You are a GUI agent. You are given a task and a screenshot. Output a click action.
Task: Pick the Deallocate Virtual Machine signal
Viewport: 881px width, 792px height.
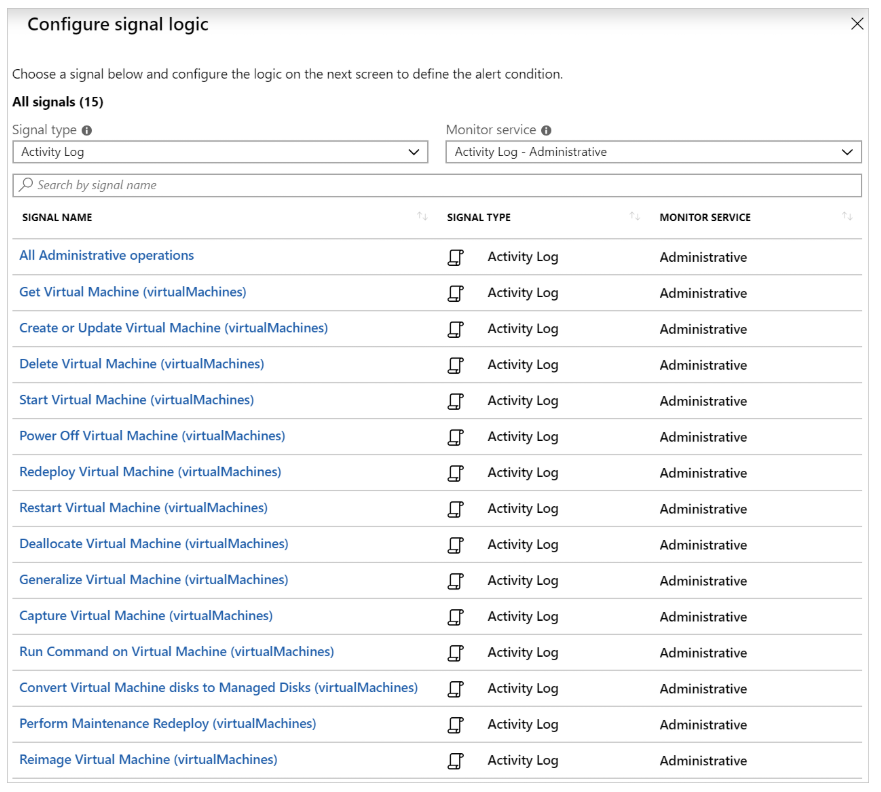154,544
